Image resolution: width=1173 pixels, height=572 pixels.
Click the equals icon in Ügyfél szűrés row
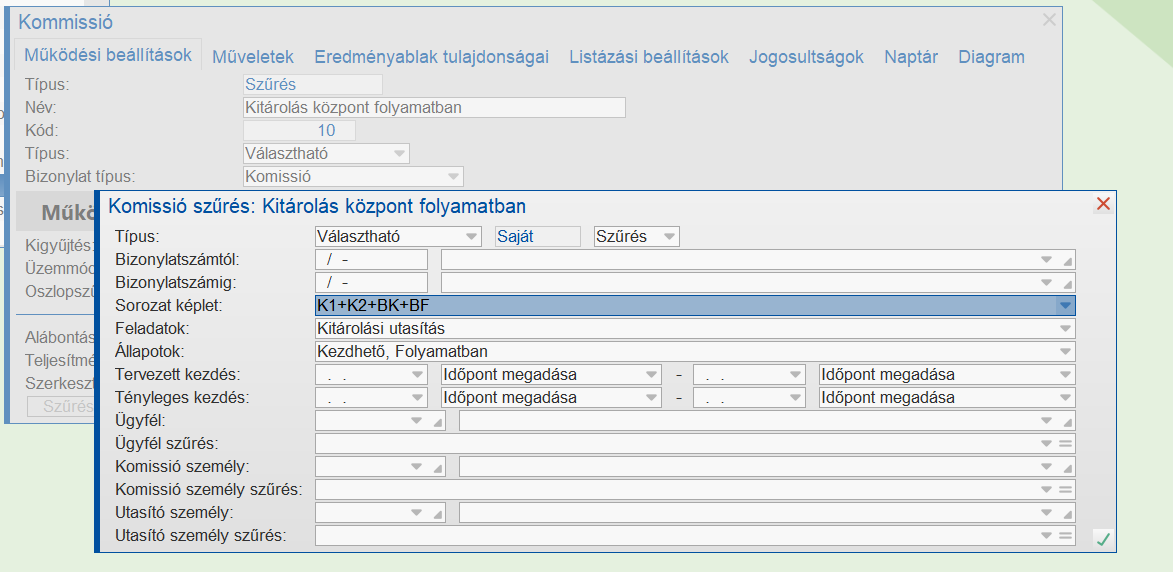(x=1065, y=443)
